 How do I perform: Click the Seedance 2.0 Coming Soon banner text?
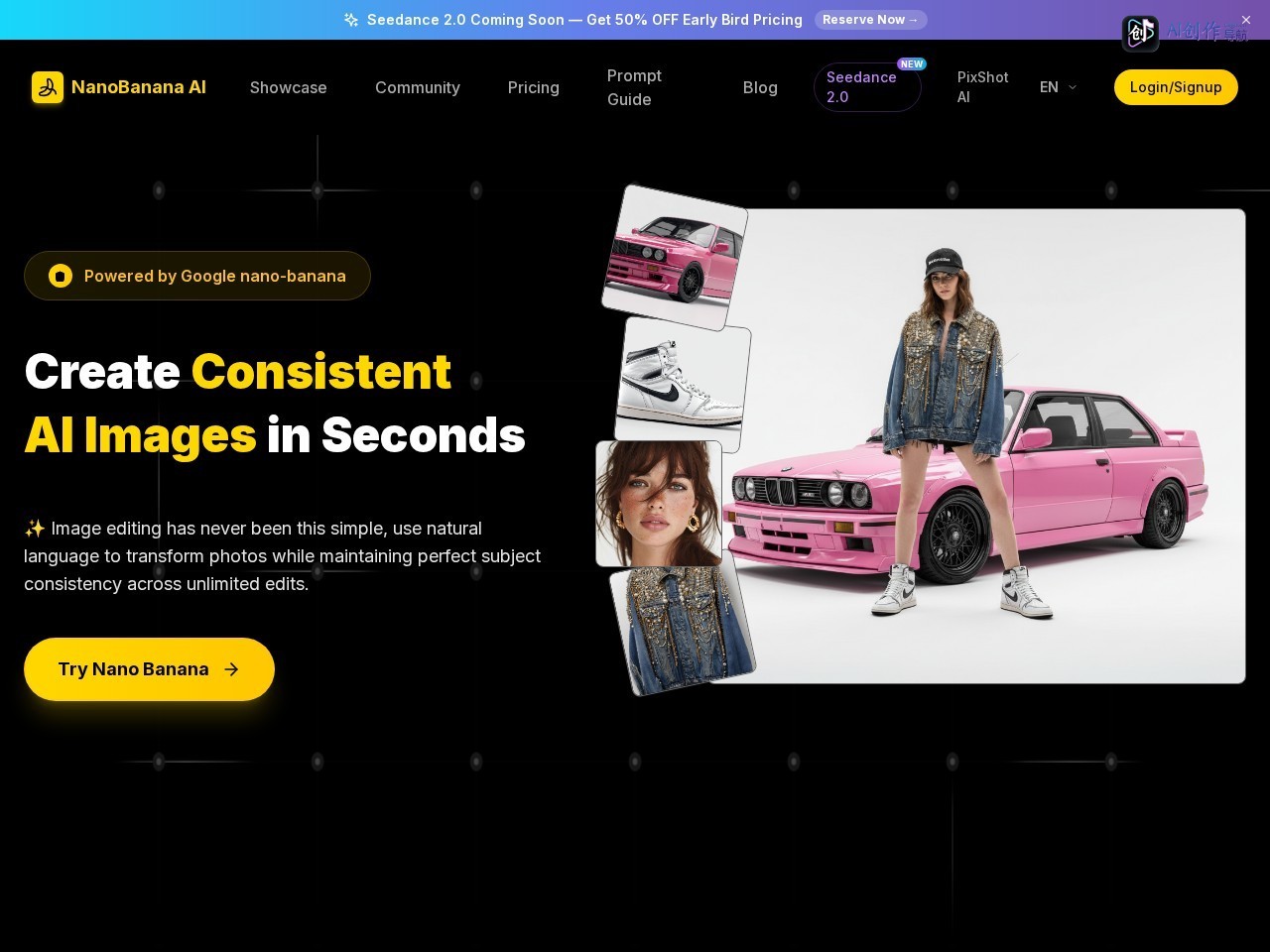pyautogui.click(x=584, y=20)
